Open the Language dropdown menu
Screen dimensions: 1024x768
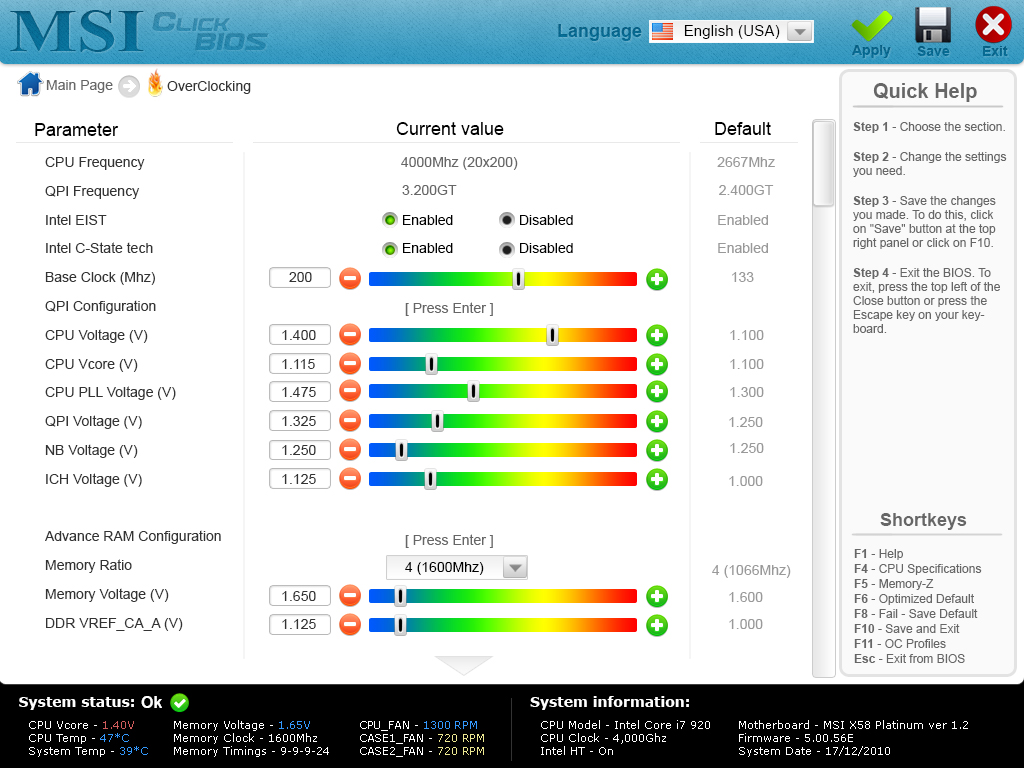pyautogui.click(x=799, y=31)
